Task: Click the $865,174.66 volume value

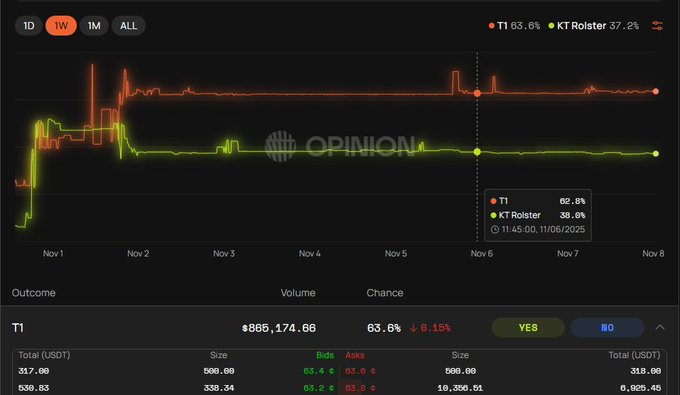Action: tap(279, 328)
